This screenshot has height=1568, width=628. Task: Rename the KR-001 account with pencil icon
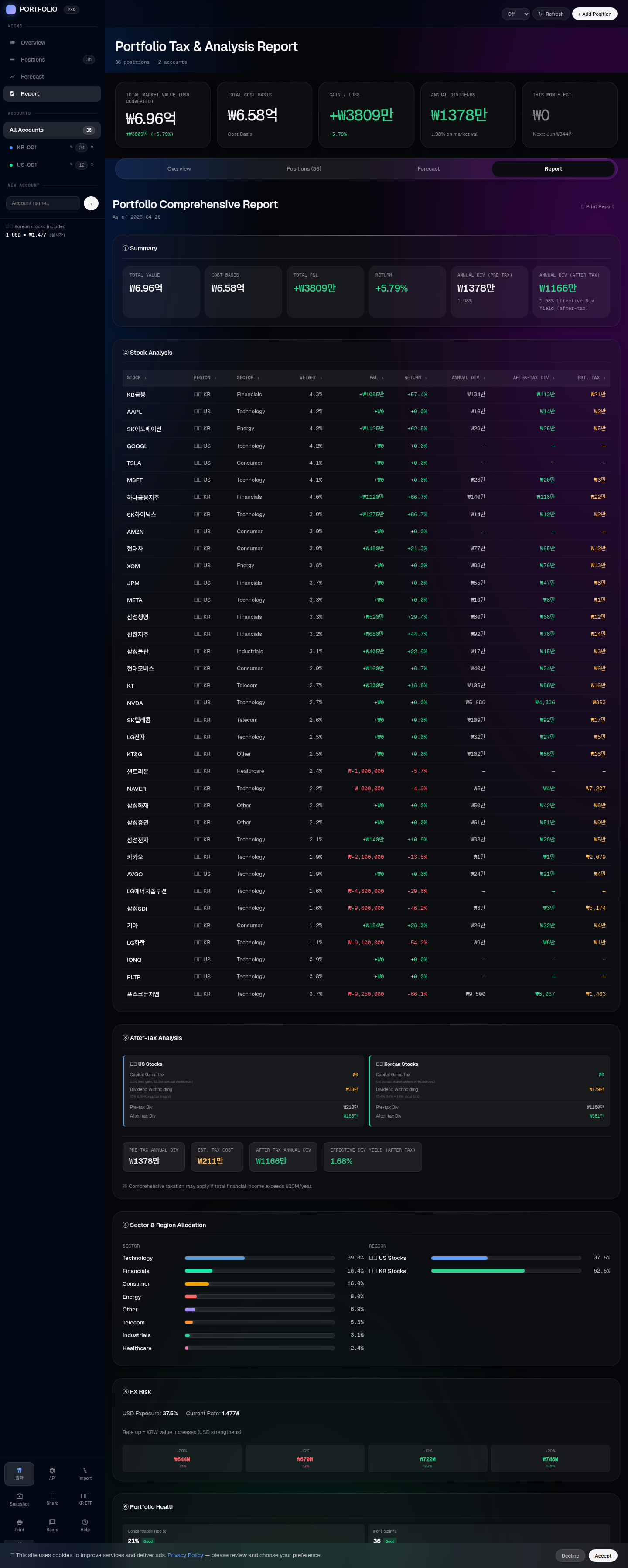71,148
